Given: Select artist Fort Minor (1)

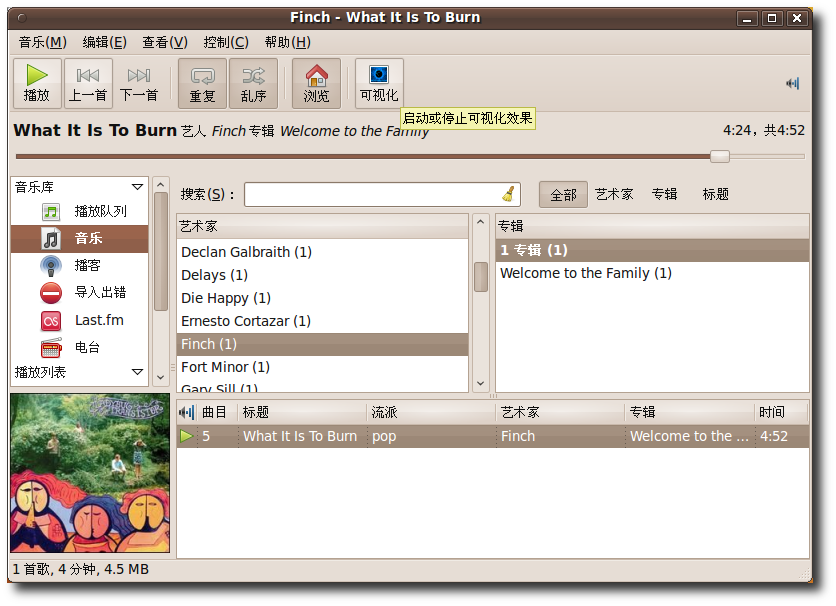Looking at the screenshot, I should pos(323,367).
